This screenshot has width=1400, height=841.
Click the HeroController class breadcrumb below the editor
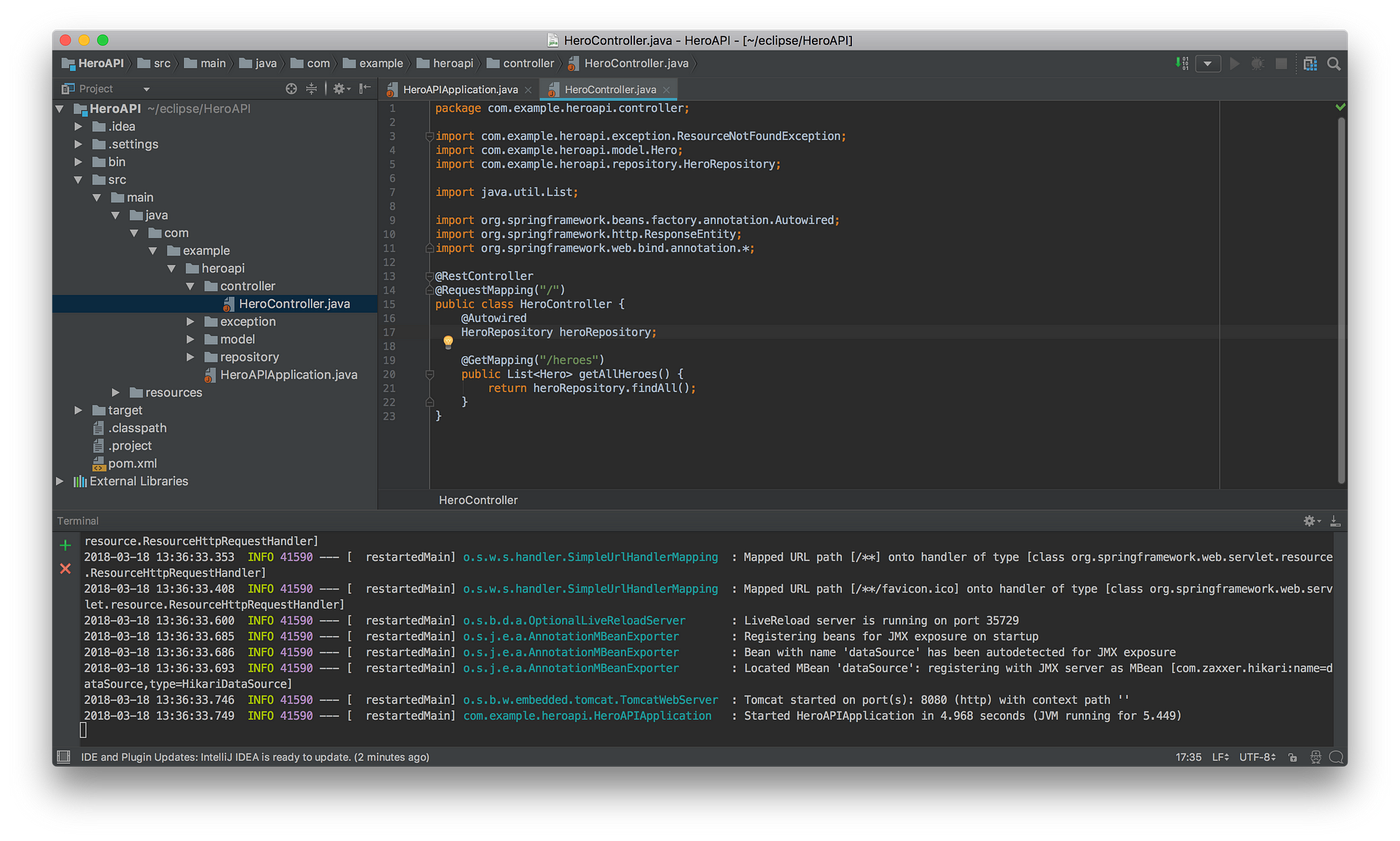[478, 500]
